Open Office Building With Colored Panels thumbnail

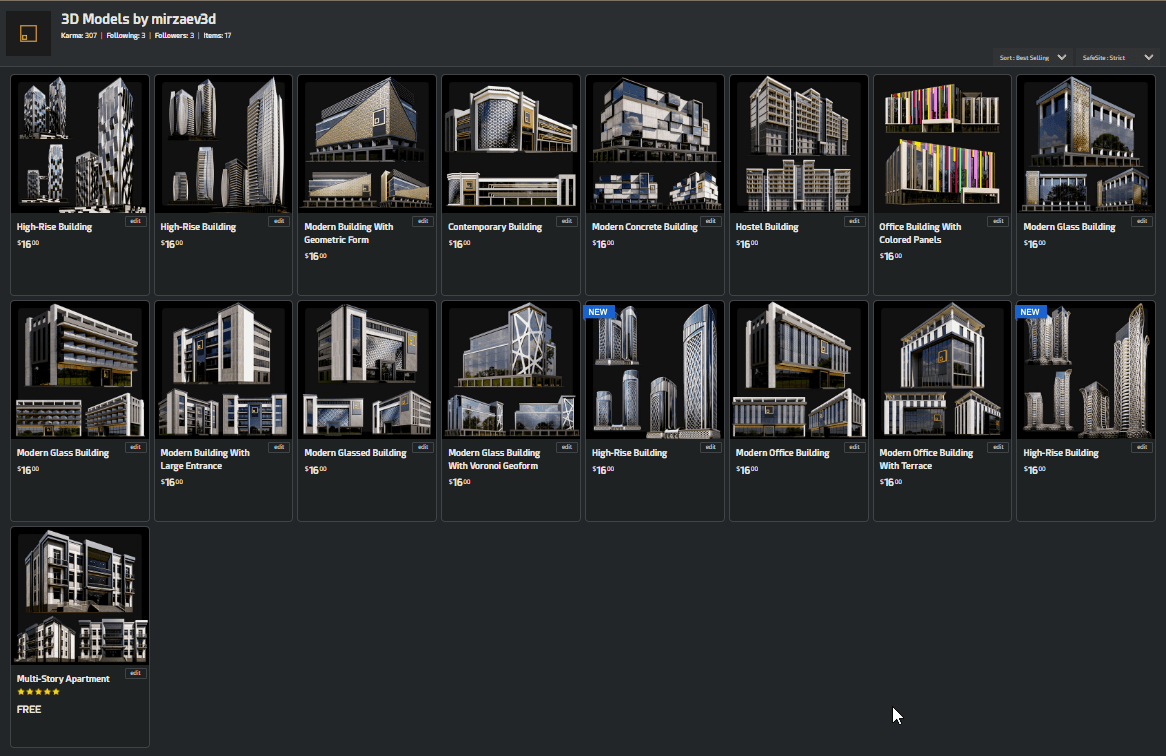[x=942, y=143]
